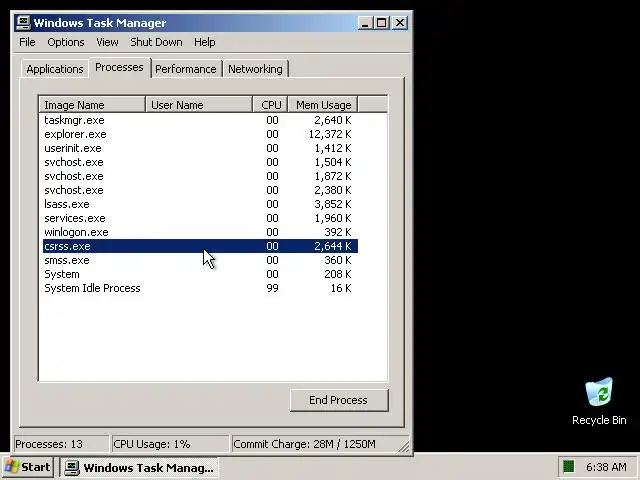Minimize the Task Manager window
The image size is (640, 480).
coord(365,23)
